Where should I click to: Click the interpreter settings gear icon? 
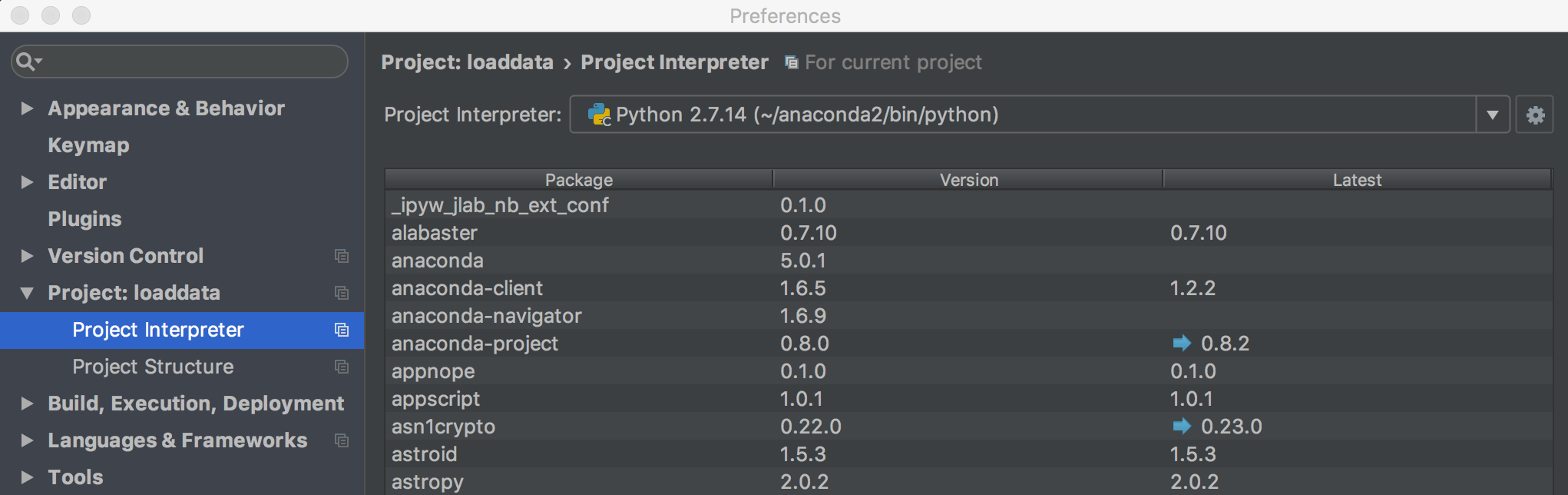click(1535, 115)
